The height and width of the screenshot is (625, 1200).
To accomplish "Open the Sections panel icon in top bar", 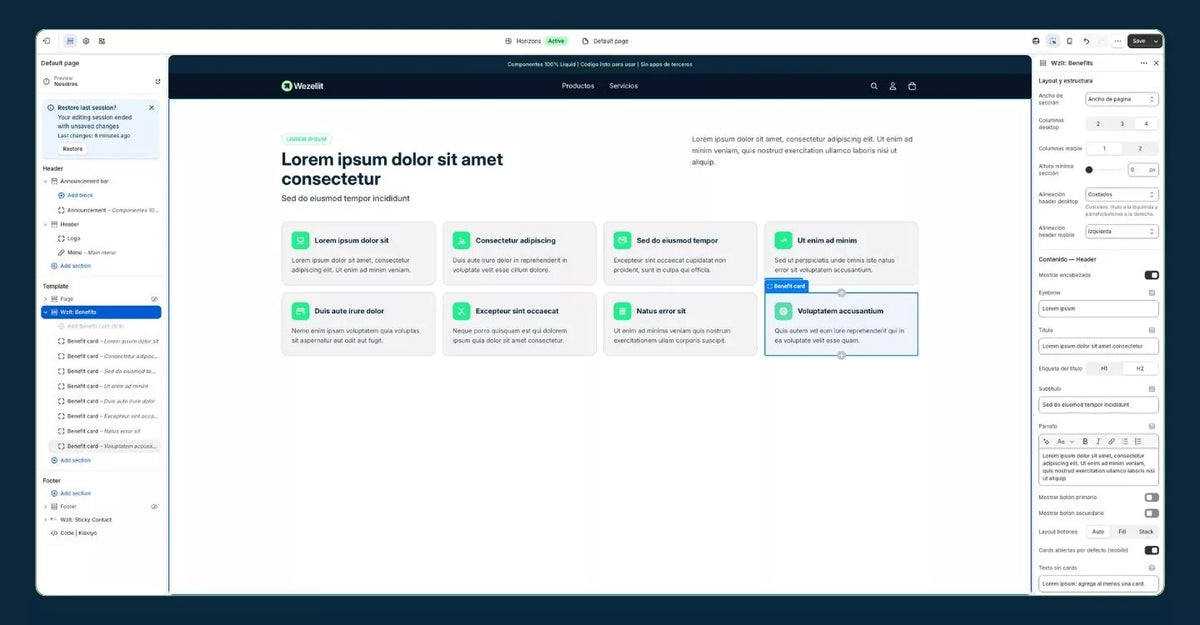I will coord(70,41).
